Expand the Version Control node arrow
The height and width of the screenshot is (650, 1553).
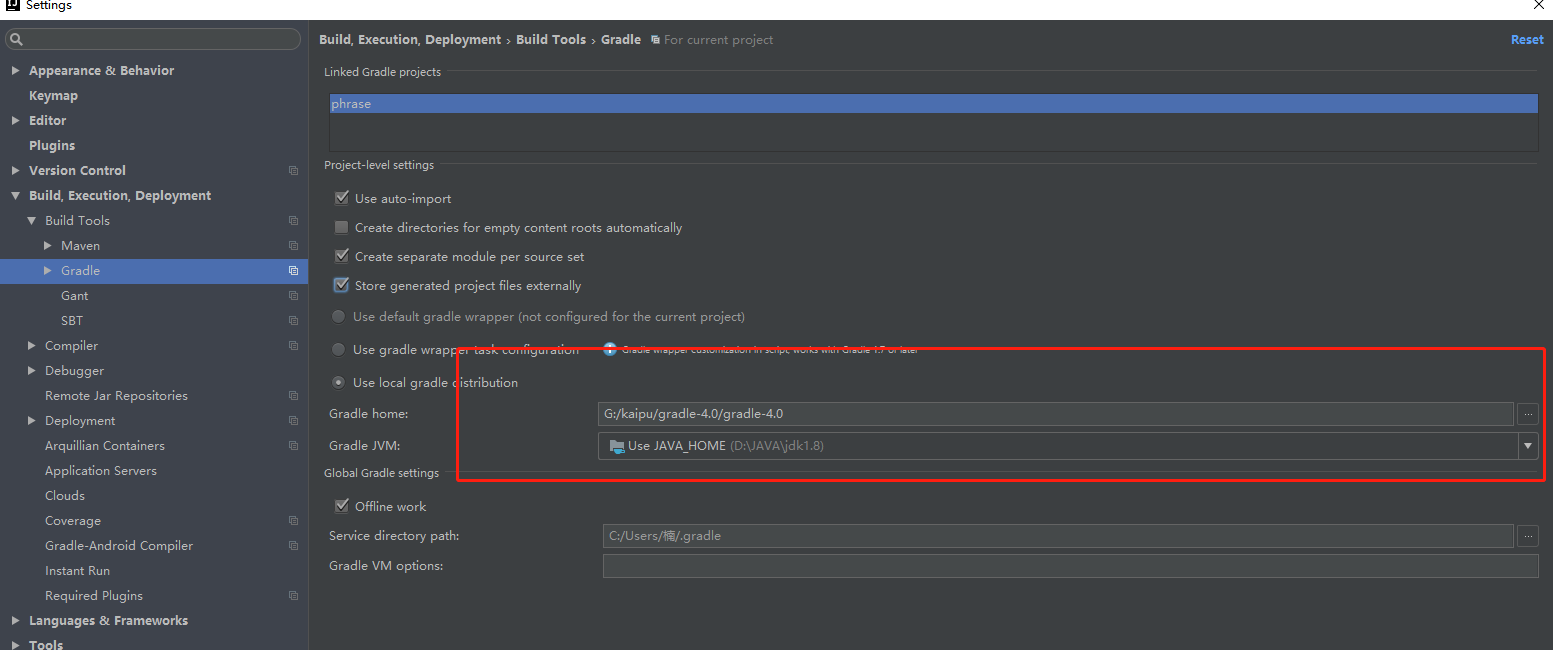pos(15,171)
